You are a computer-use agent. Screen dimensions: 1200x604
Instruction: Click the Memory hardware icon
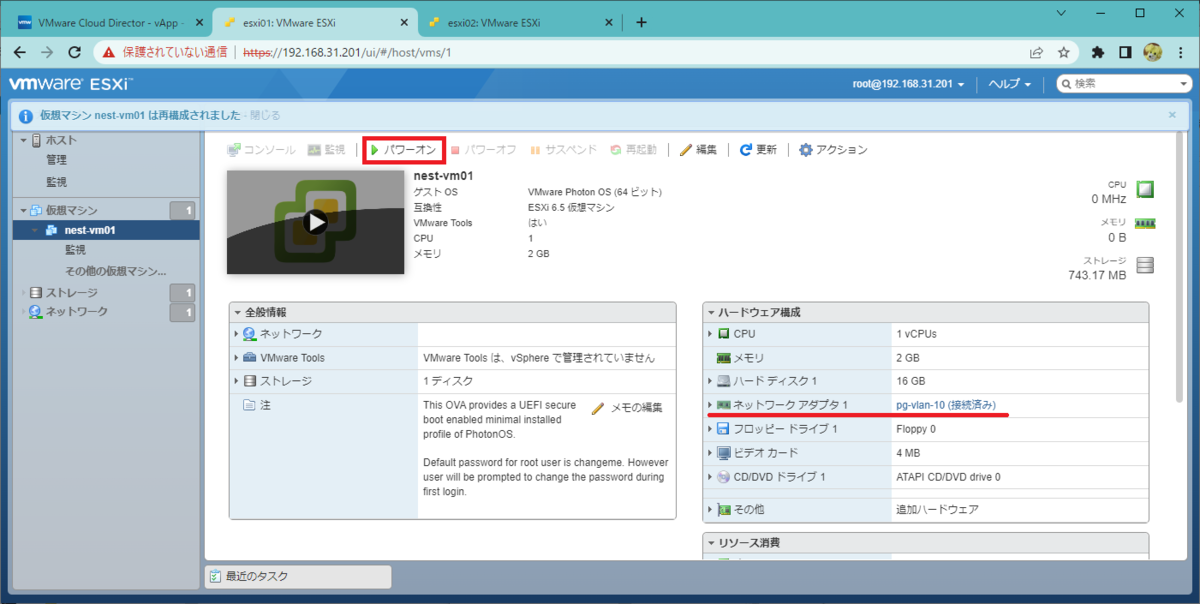[x=724, y=357]
